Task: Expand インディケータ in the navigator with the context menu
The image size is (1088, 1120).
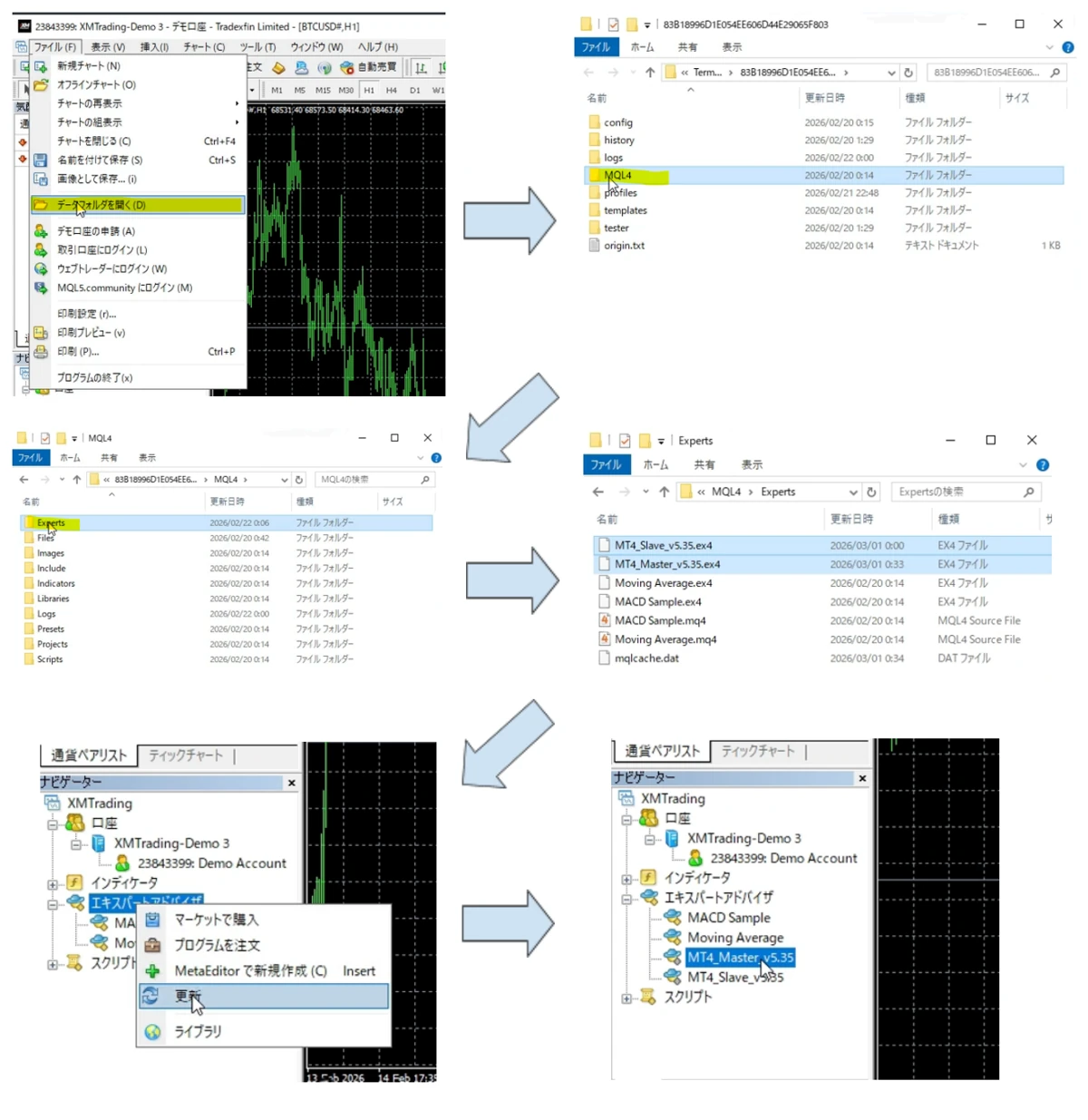Action: [53, 883]
